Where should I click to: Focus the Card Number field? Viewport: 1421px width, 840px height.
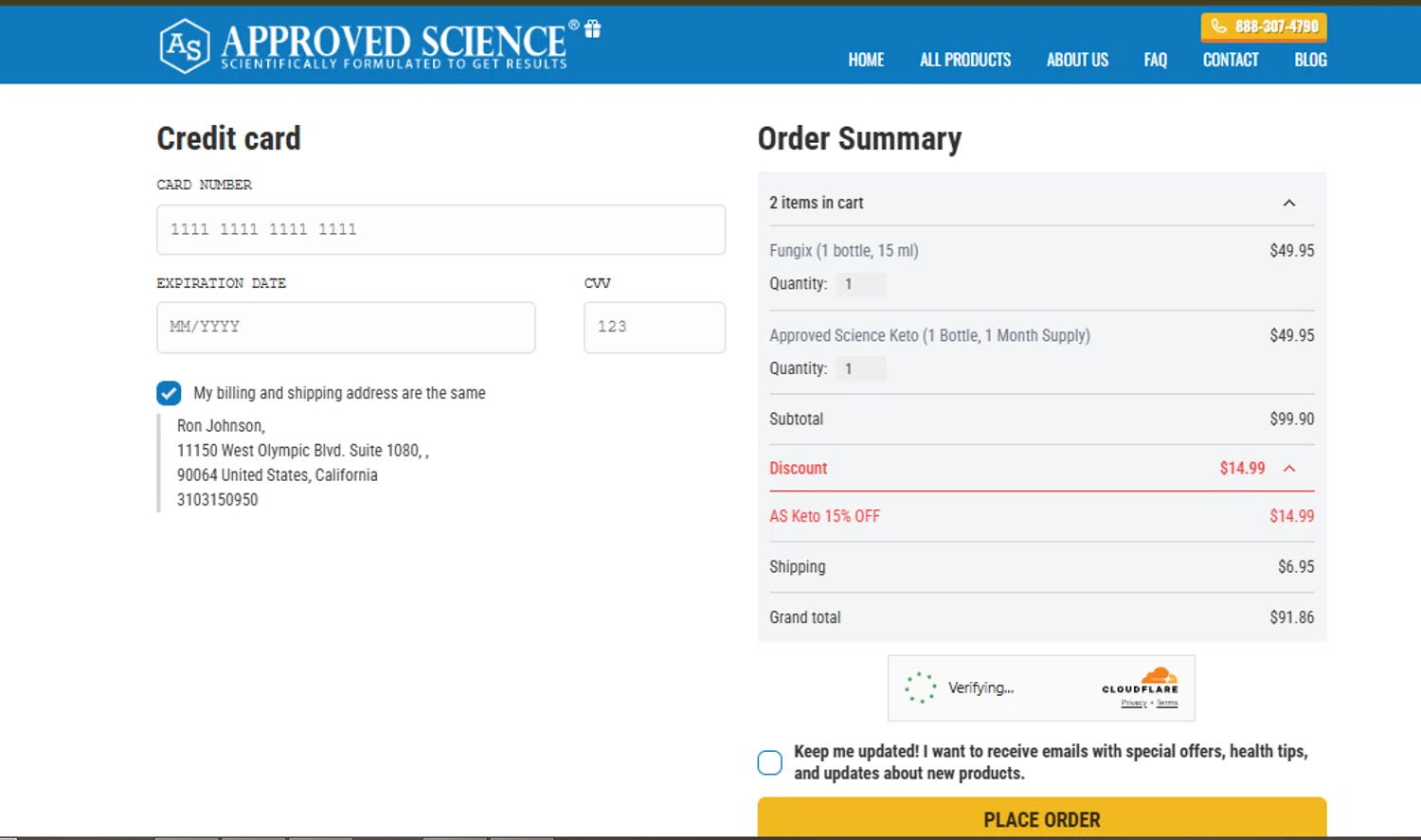(x=441, y=229)
